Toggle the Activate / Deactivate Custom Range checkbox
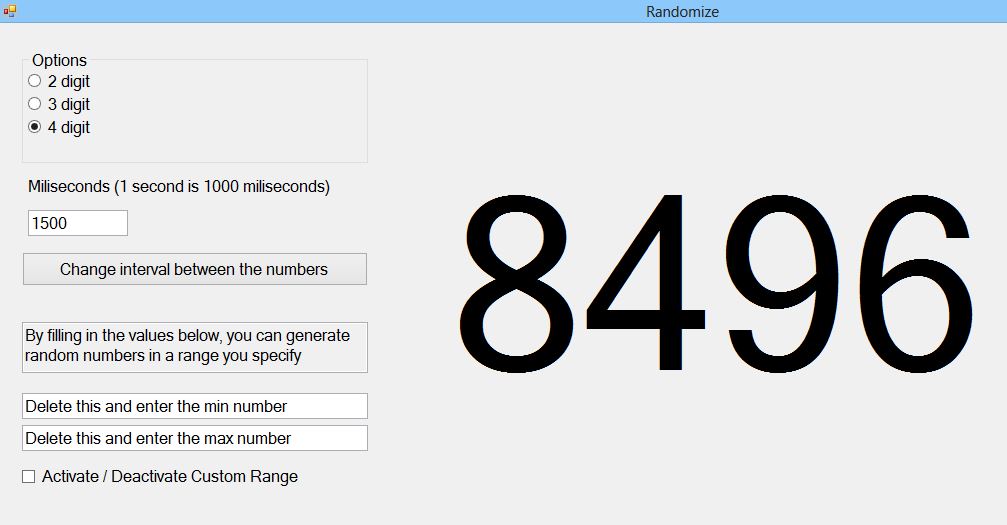The image size is (1007, 525). [x=29, y=477]
